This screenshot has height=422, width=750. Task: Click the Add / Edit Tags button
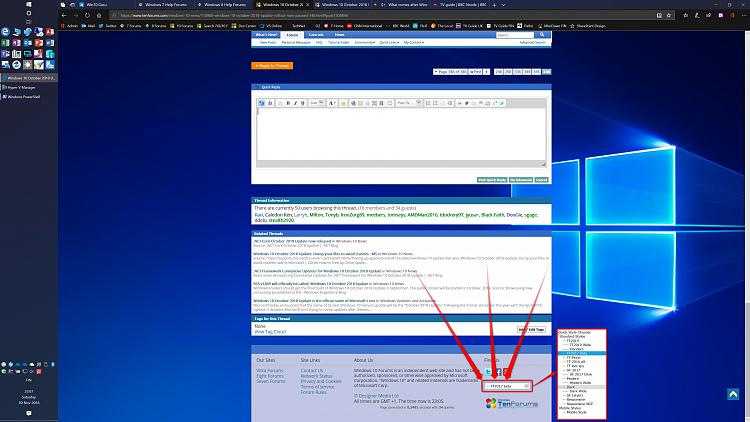[x=531, y=329]
